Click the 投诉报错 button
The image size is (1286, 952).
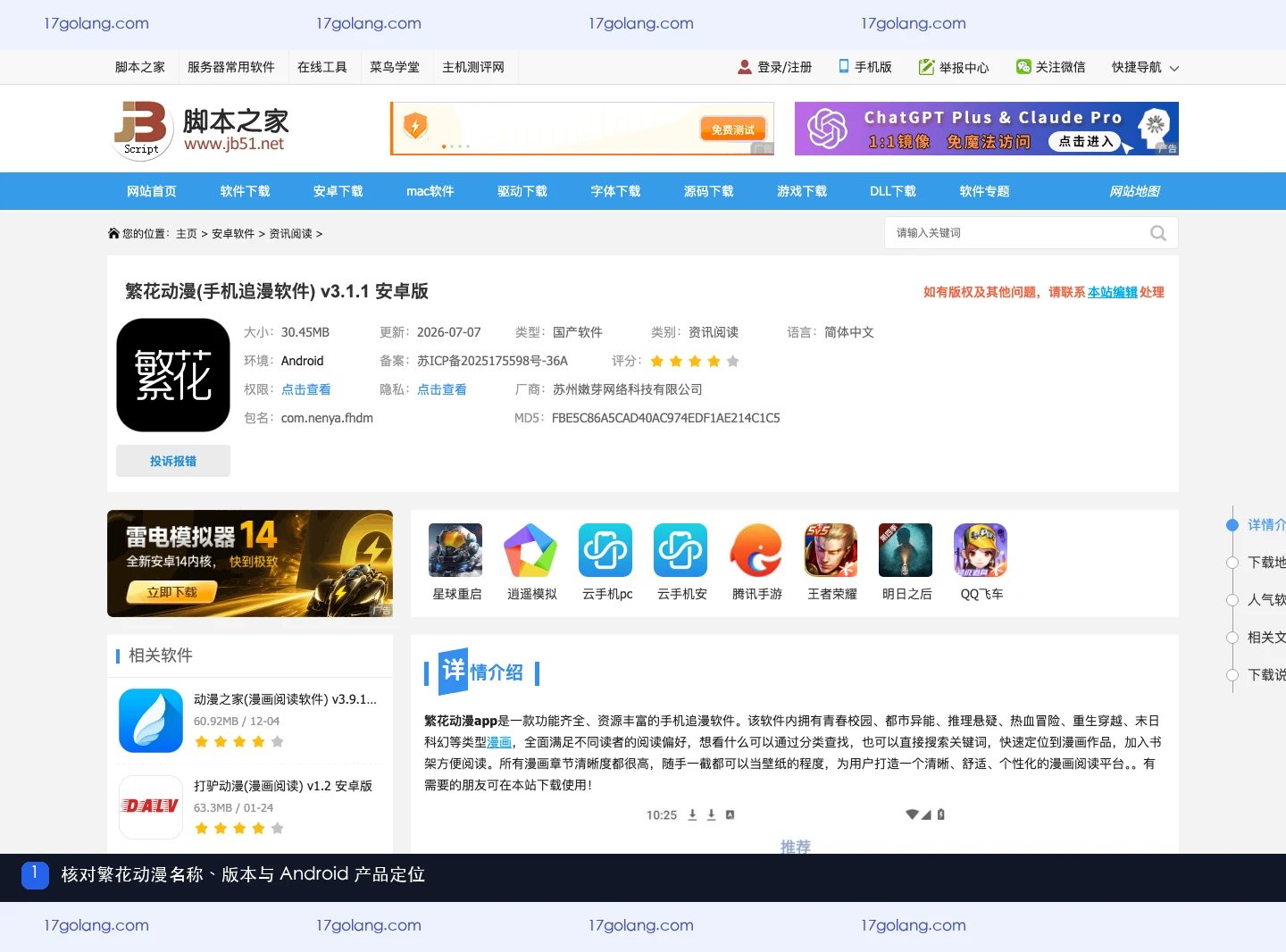pos(173,461)
